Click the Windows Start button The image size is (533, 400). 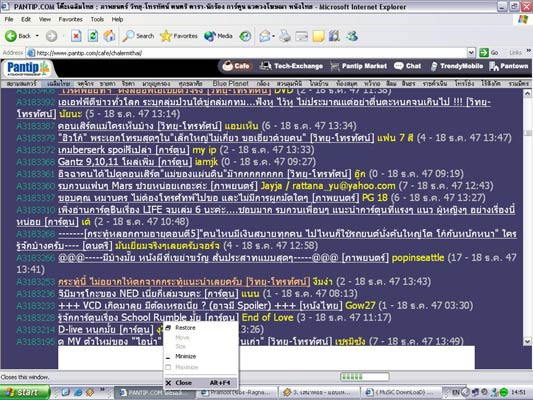coord(25,392)
